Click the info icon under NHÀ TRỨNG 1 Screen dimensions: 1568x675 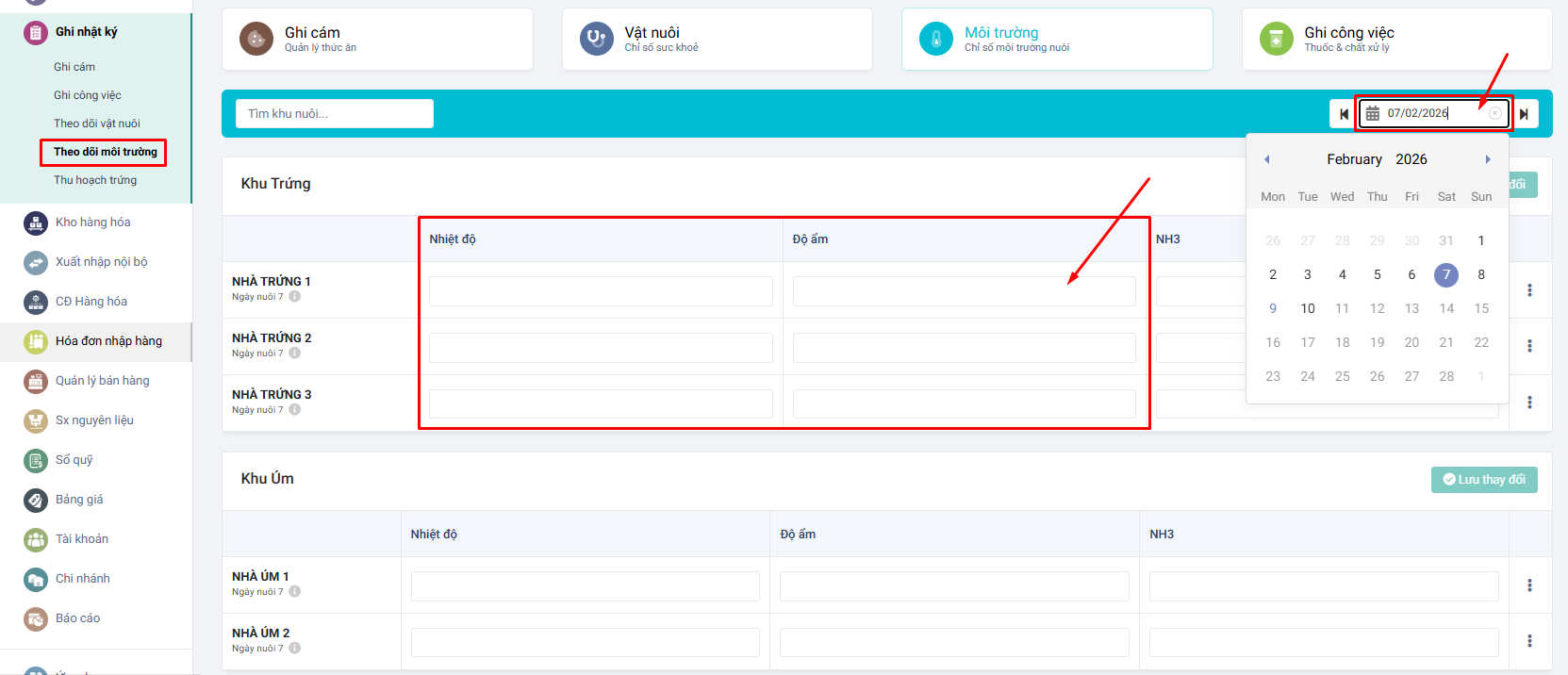click(295, 297)
